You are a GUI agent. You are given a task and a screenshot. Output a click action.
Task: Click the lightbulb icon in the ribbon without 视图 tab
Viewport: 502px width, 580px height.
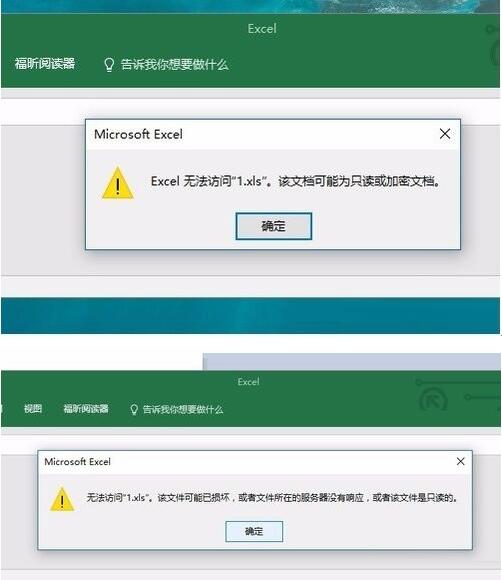coord(109,65)
